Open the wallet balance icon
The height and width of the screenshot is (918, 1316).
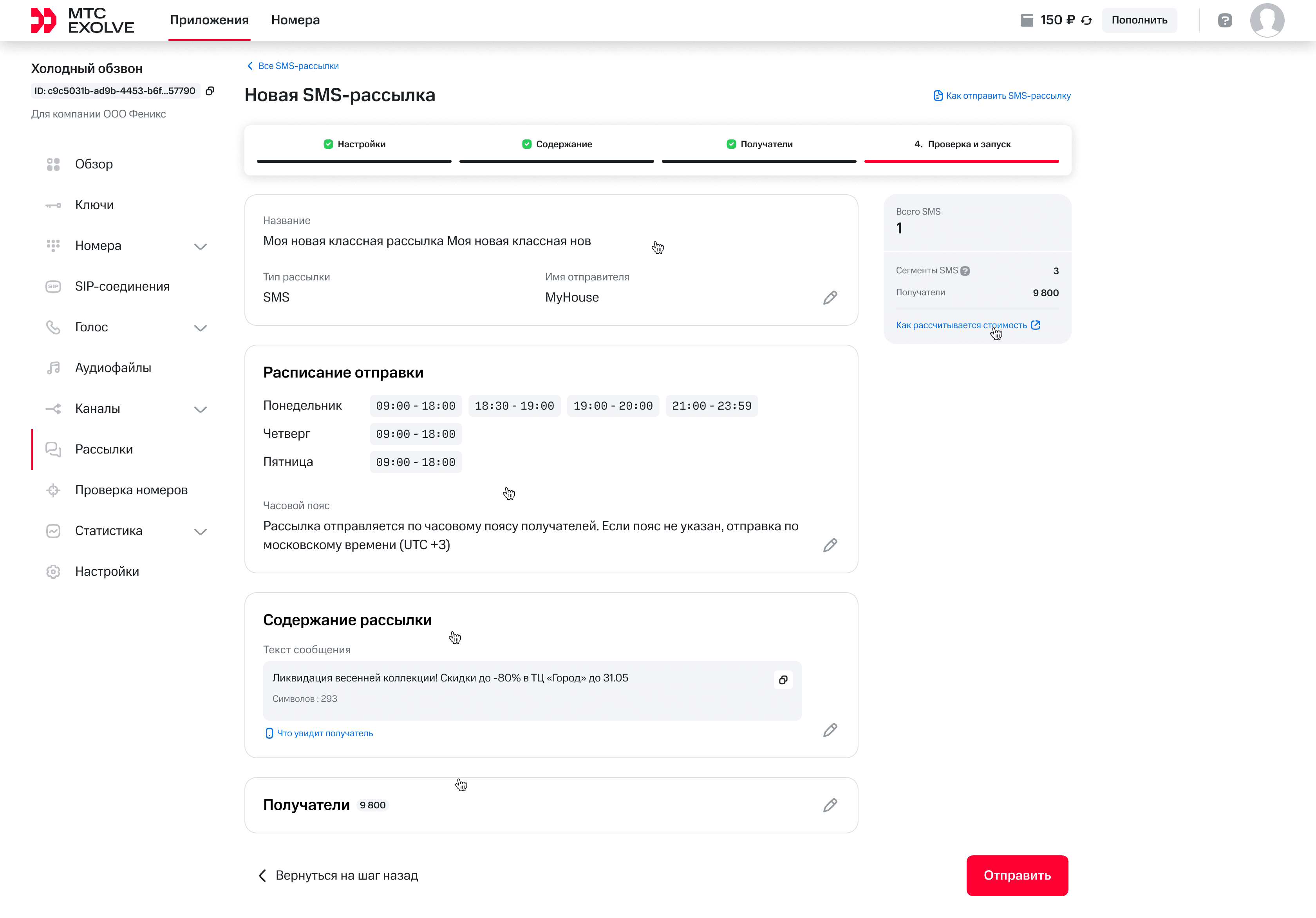coord(1027,21)
